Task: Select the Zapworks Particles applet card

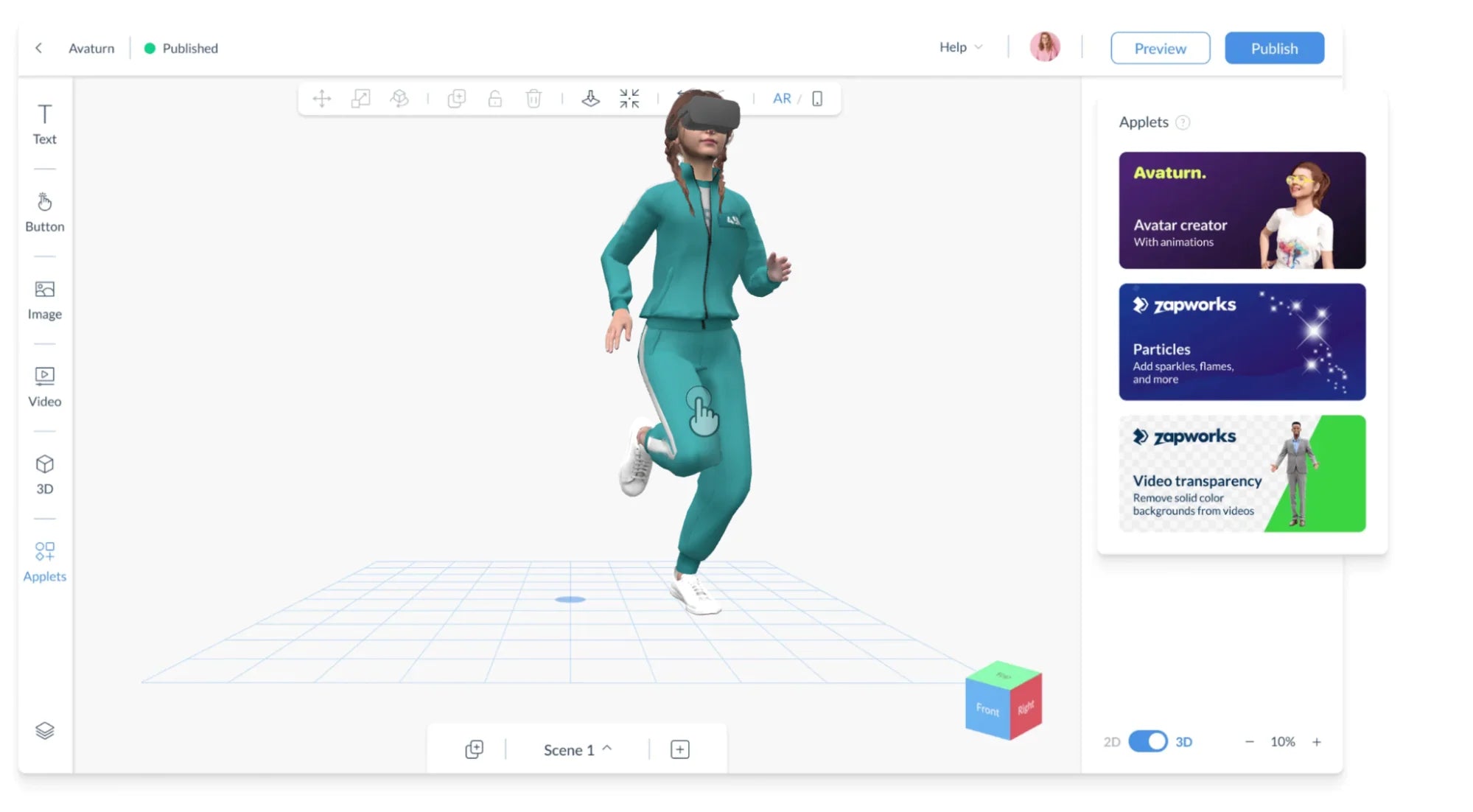Action: tap(1242, 342)
